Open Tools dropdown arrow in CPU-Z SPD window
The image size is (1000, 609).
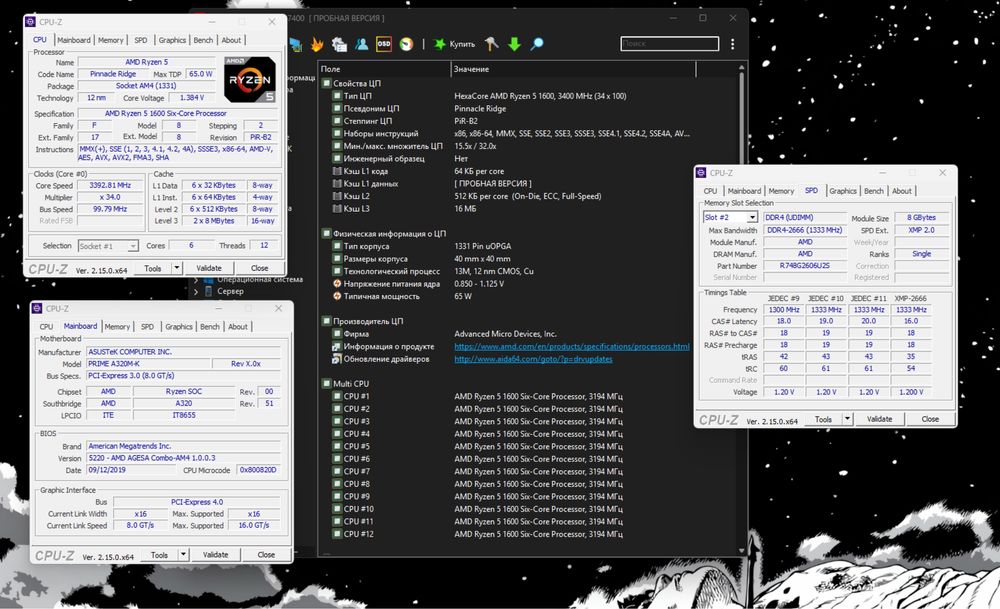coord(847,419)
